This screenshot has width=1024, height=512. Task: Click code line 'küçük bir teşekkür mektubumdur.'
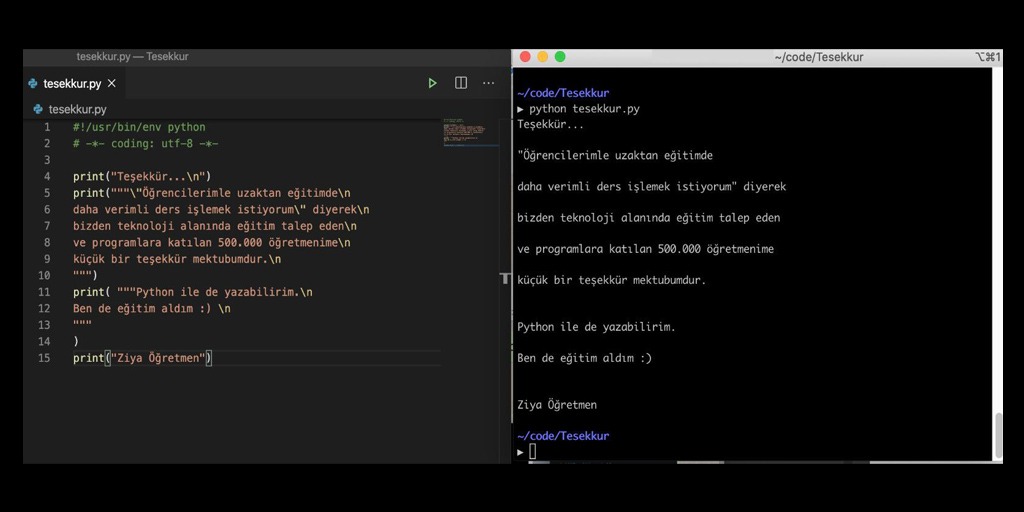[177, 259]
